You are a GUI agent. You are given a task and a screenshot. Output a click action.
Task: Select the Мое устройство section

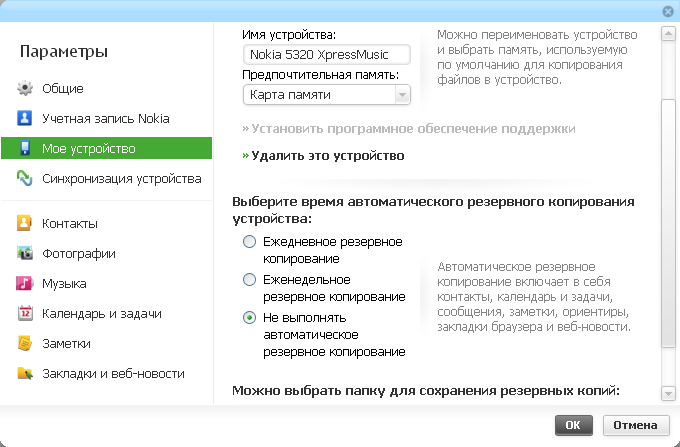(106, 148)
